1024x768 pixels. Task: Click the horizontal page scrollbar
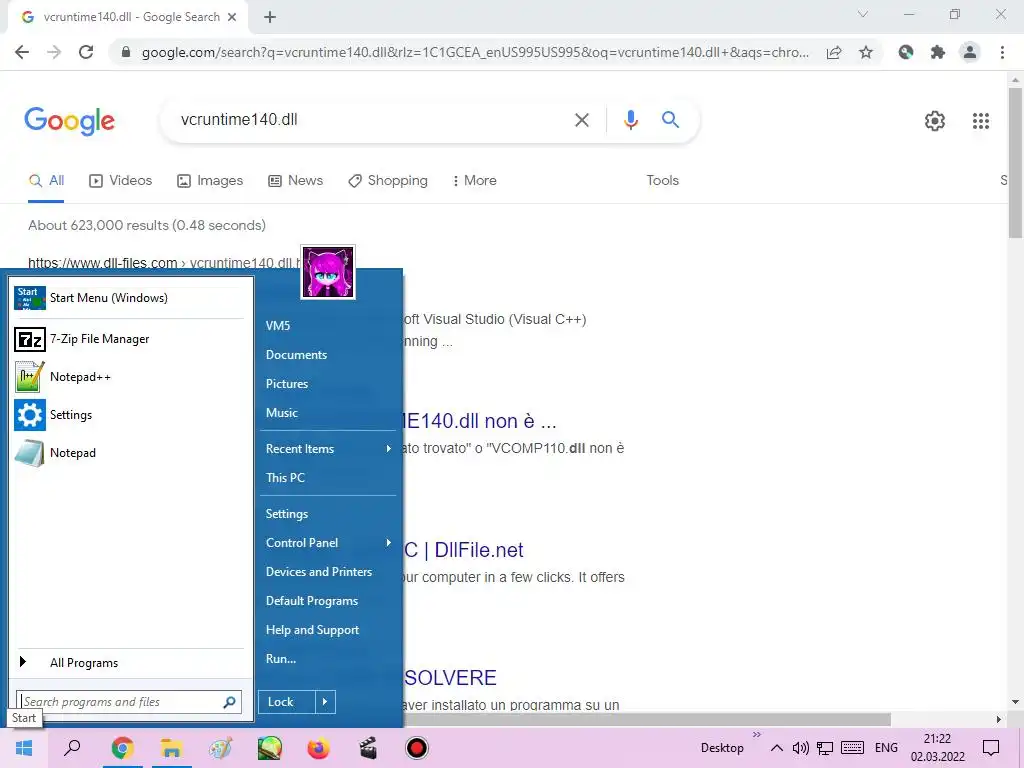[647, 719]
